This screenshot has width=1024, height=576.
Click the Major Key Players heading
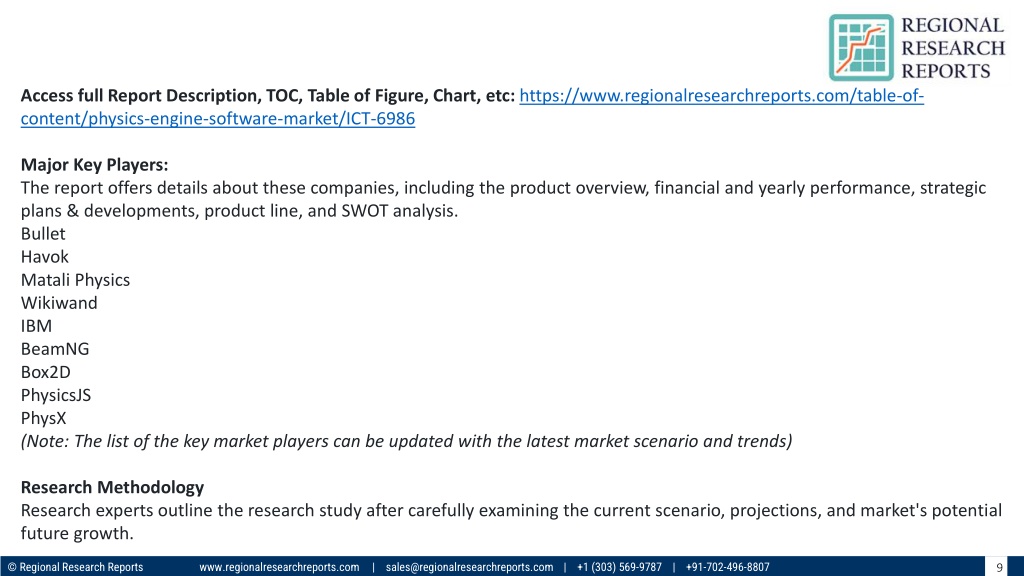[x=94, y=165]
